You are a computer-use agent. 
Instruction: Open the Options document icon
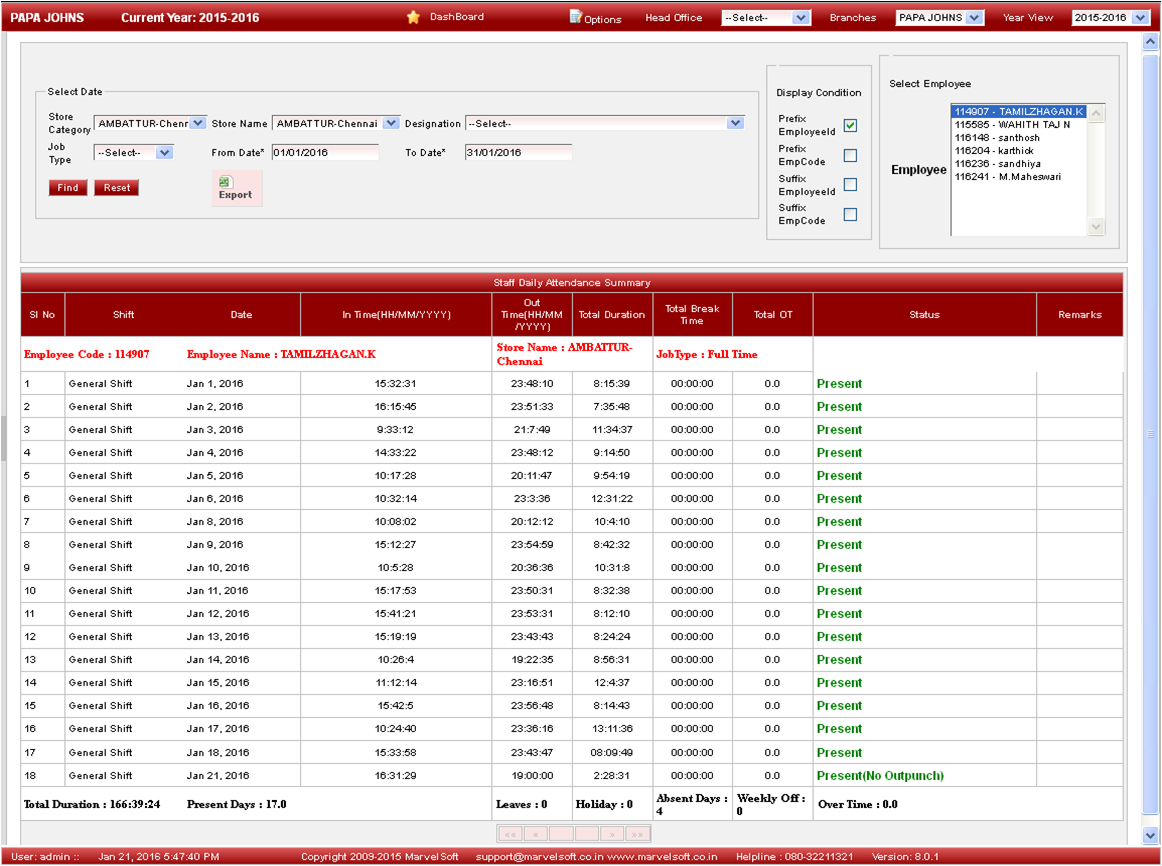tap(576, 17)
